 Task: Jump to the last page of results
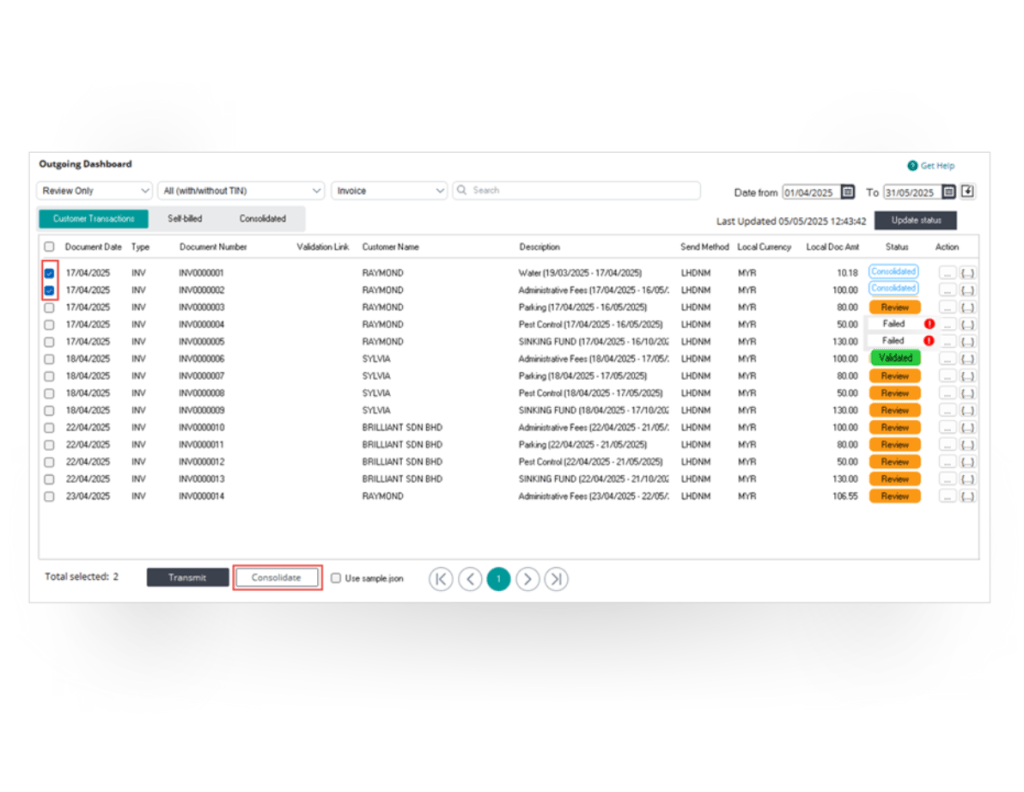tap(557, 579)
